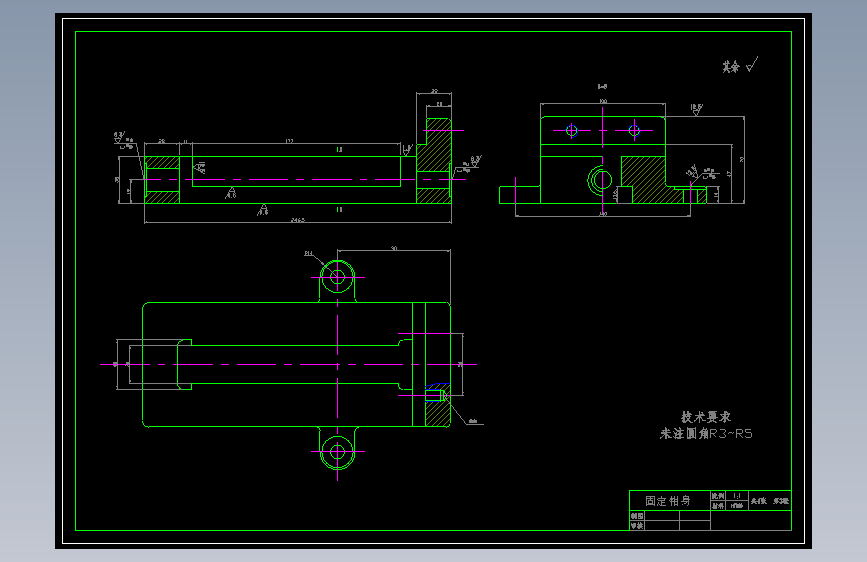
Task: Click the left blue hole circle in section view
Action: coord(572,131)
